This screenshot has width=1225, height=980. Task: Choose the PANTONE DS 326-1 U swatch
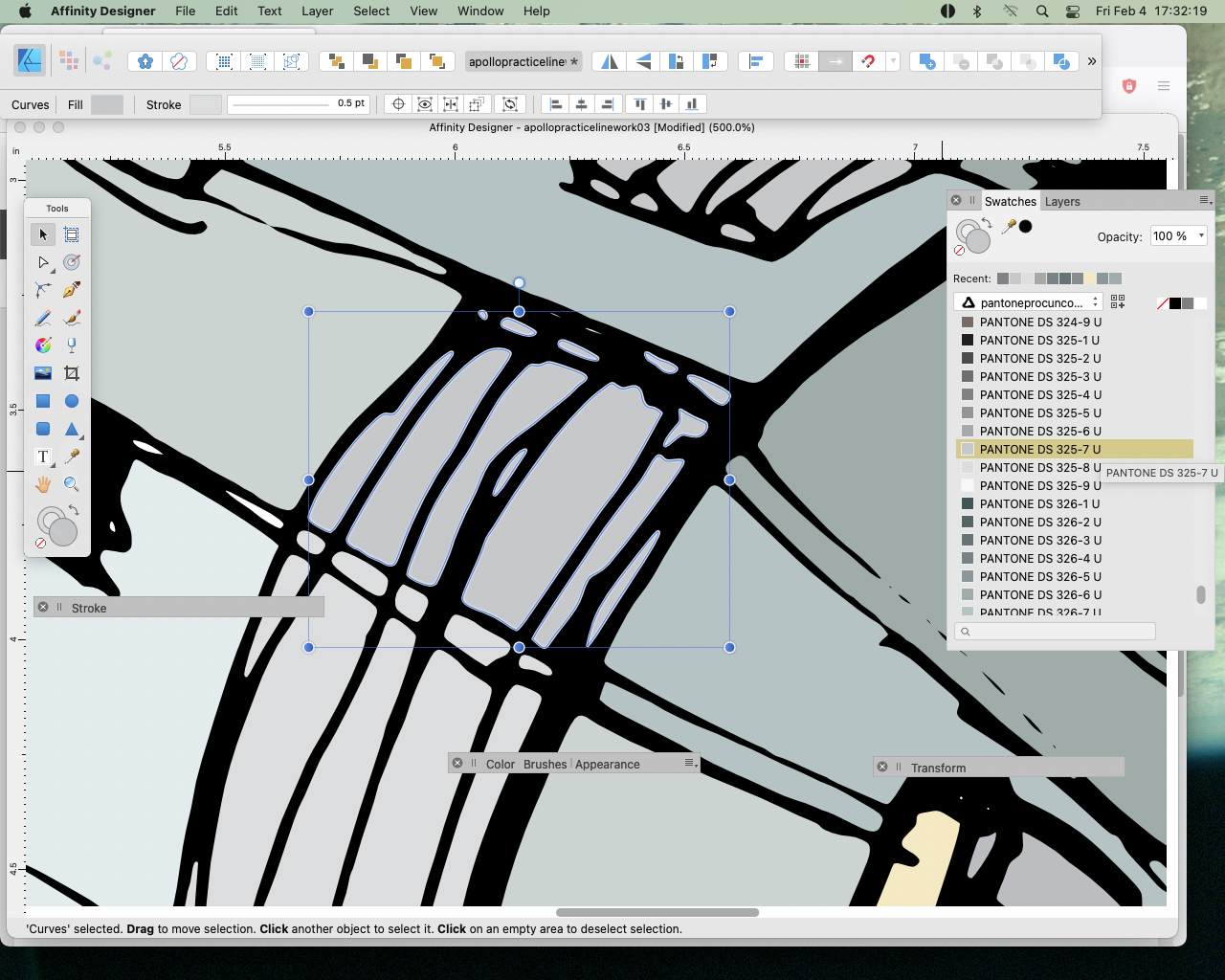[1039, 504]
